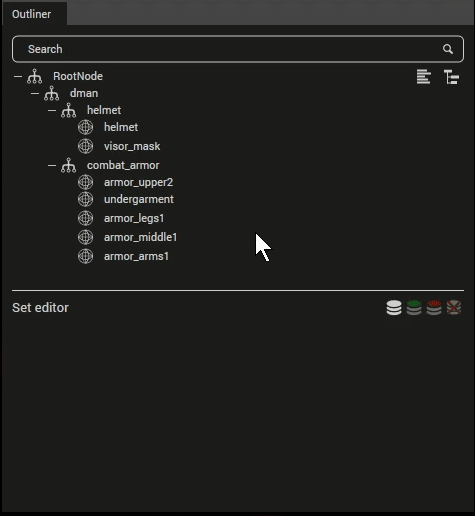Click the mesh icon beside visor_mask
The width and height of the screenshot is (475, 516).
[85, 146]
